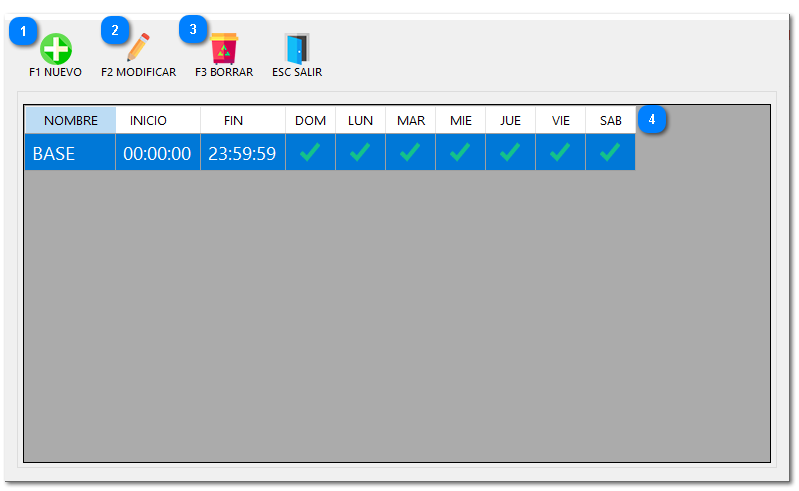The image size is (799, 491).
Task: Sort by the NOMBRE column header
Action: click(70, 120)
